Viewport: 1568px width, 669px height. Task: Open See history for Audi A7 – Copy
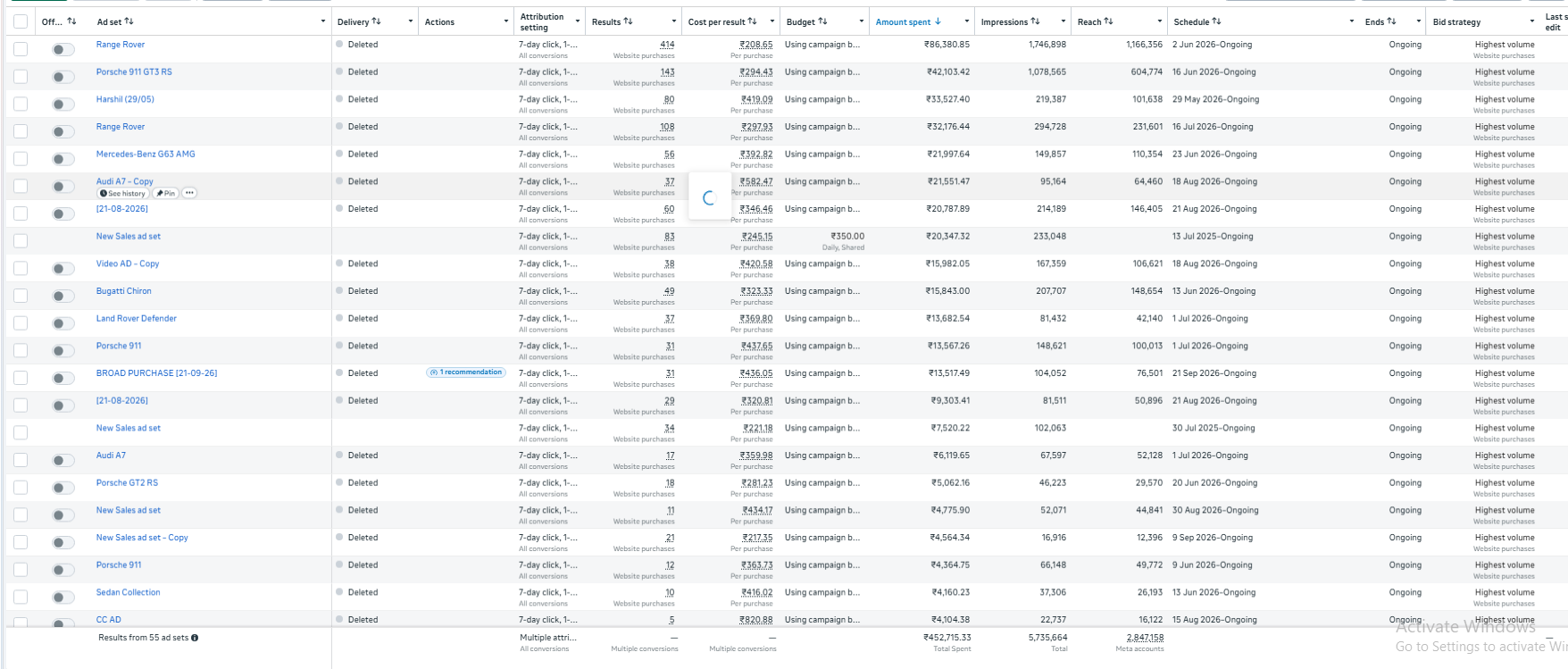tap(122, 193)
